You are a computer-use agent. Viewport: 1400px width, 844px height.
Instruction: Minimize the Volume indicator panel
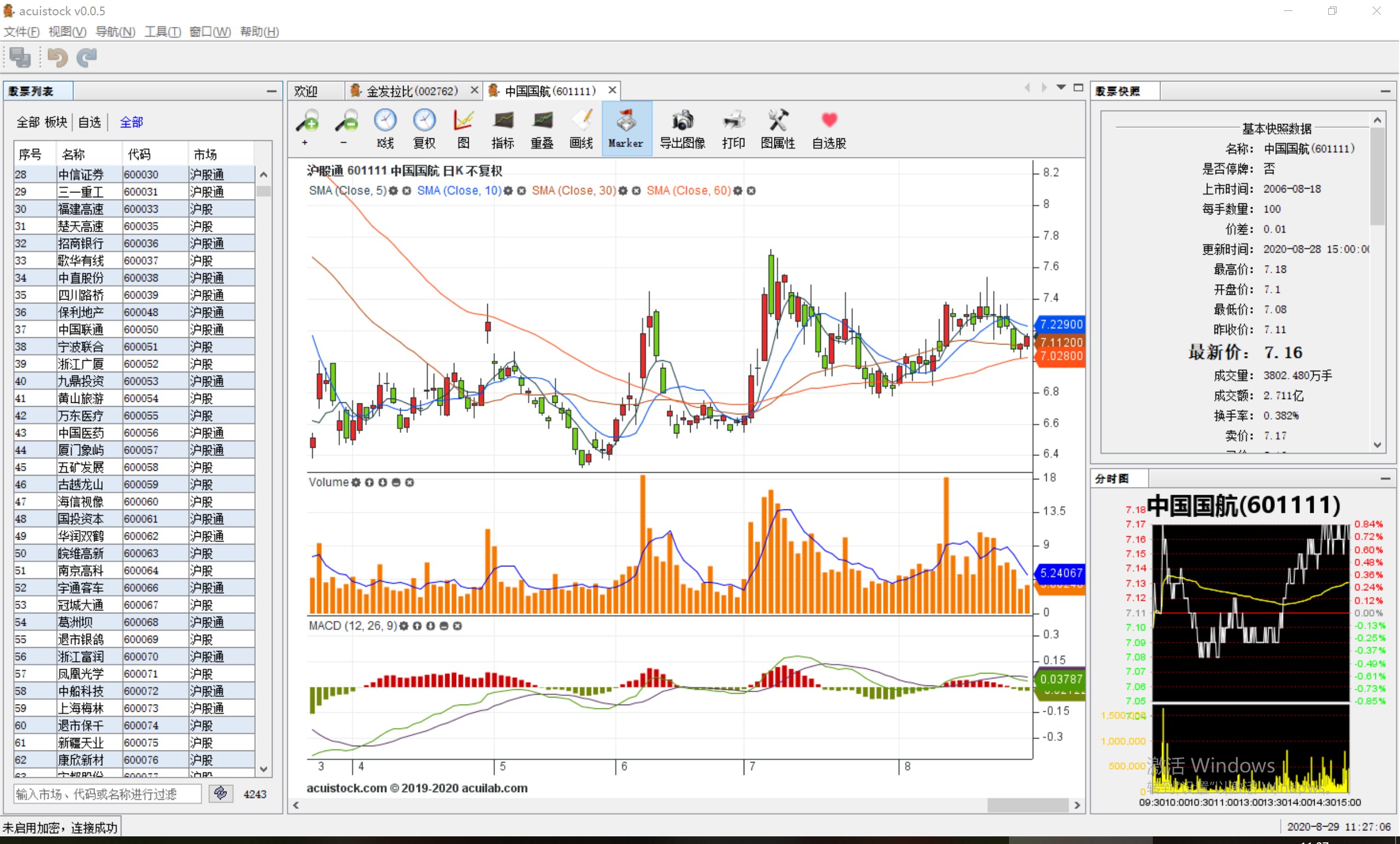click(396, 483)
